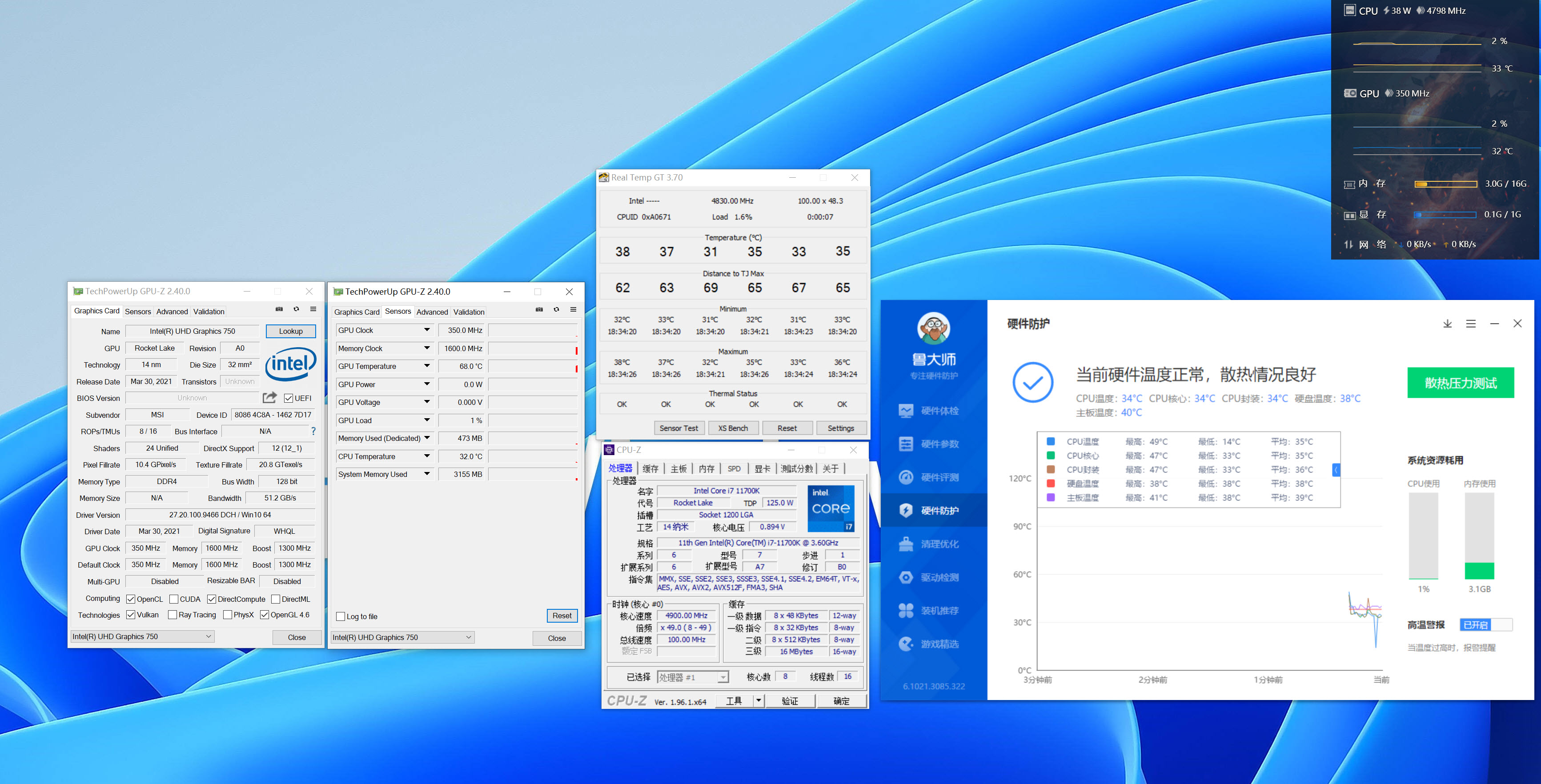Enable Log to file checkbox

(x=341, y=616)
